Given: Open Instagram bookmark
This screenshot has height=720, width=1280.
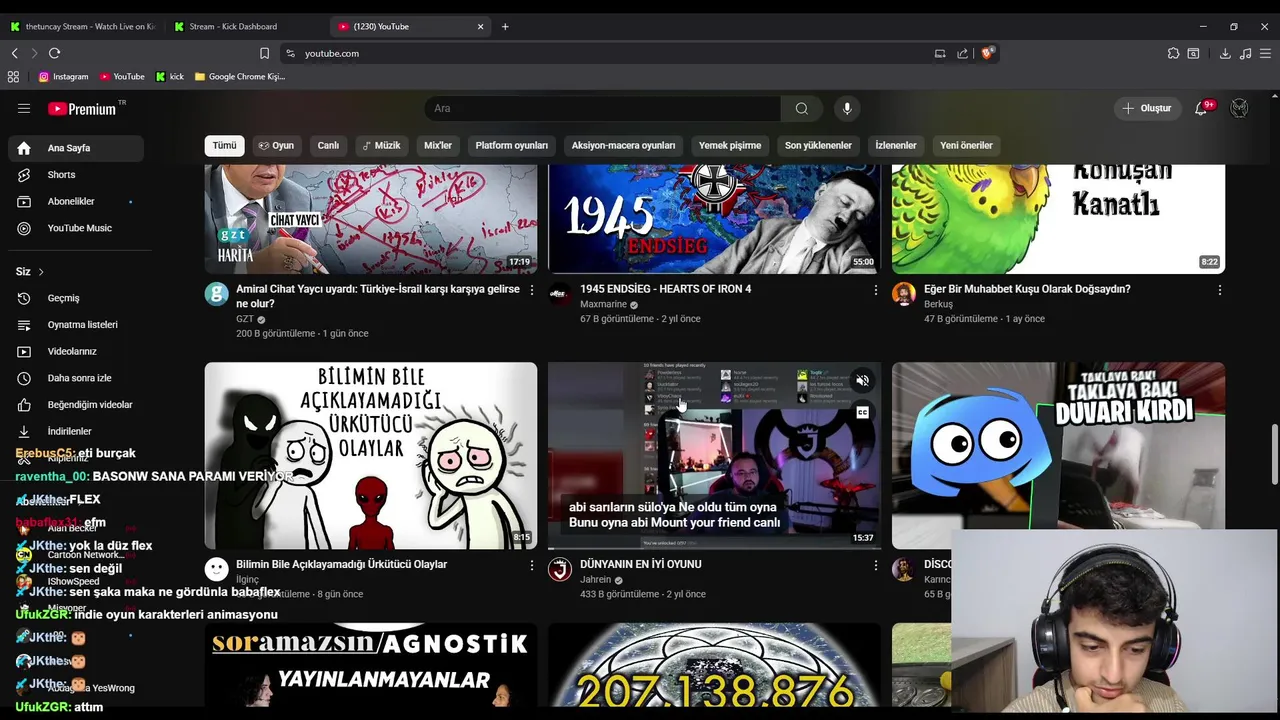Looking at the screenshot, I should click(64, 76).
